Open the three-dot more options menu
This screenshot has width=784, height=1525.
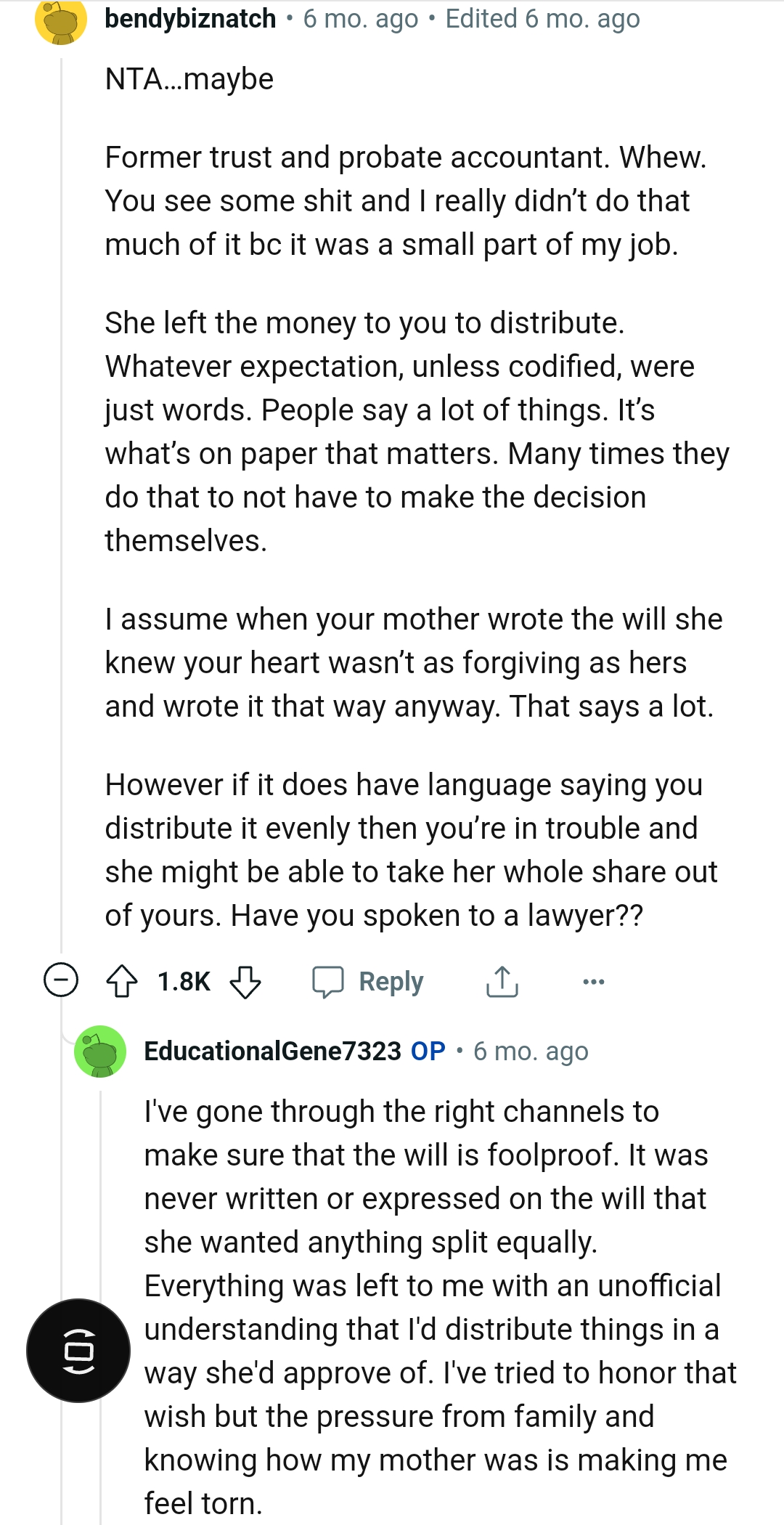coord(593,981)
